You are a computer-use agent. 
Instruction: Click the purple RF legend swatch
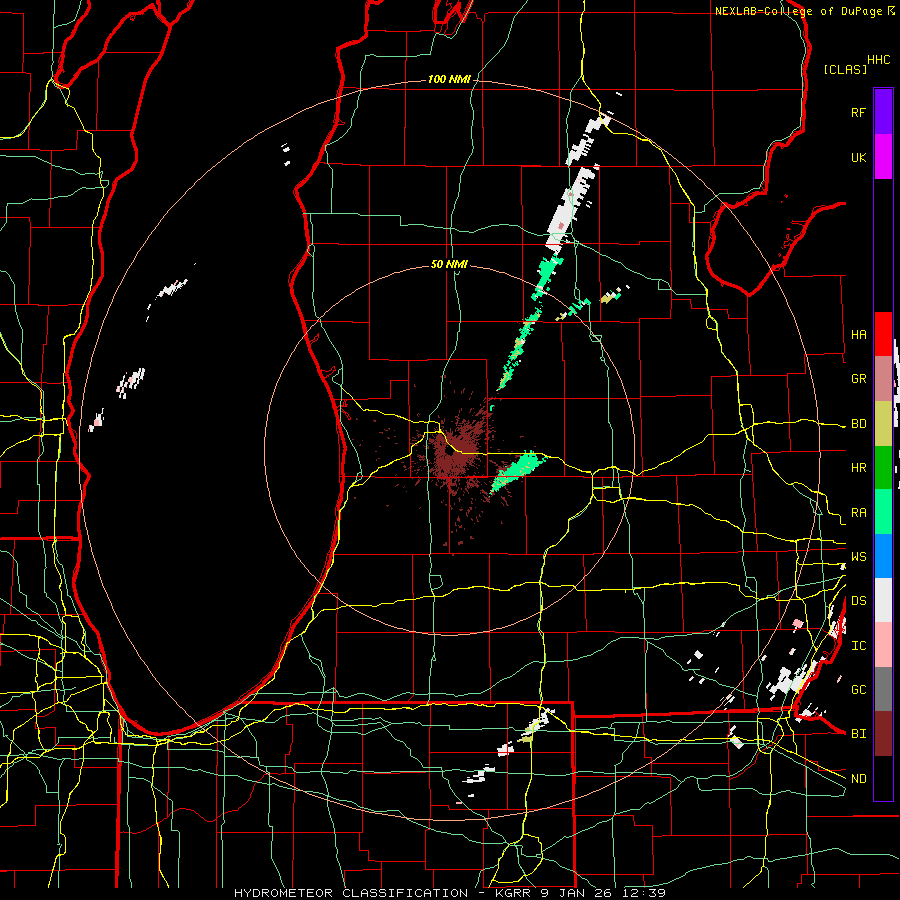[x=883, y=112]
